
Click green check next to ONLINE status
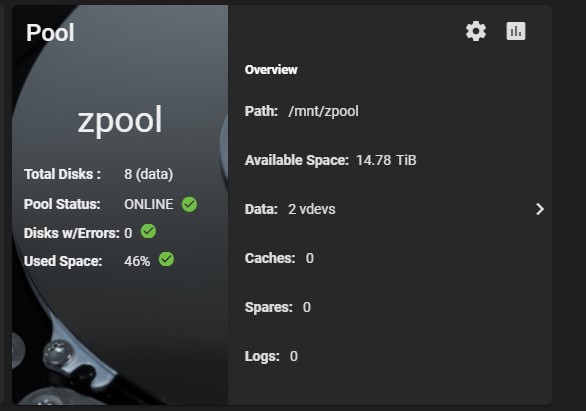coord(189,204)
